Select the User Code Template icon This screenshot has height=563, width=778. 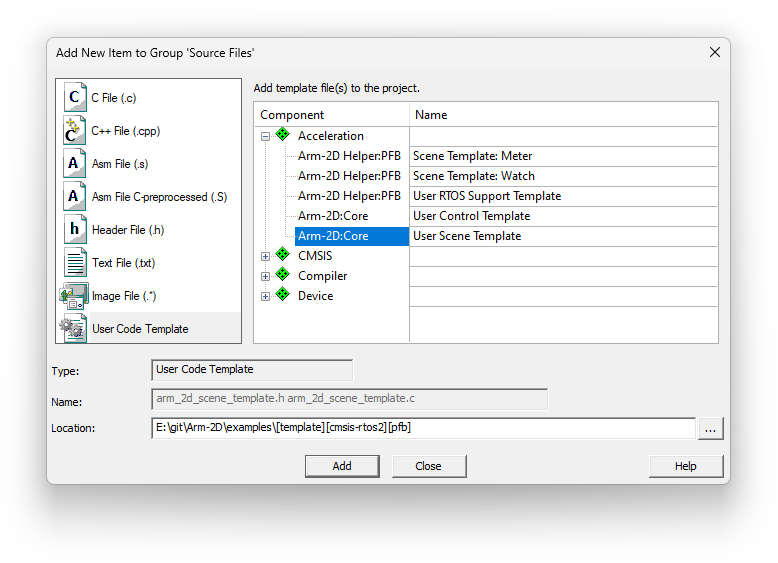coord(75,328)
